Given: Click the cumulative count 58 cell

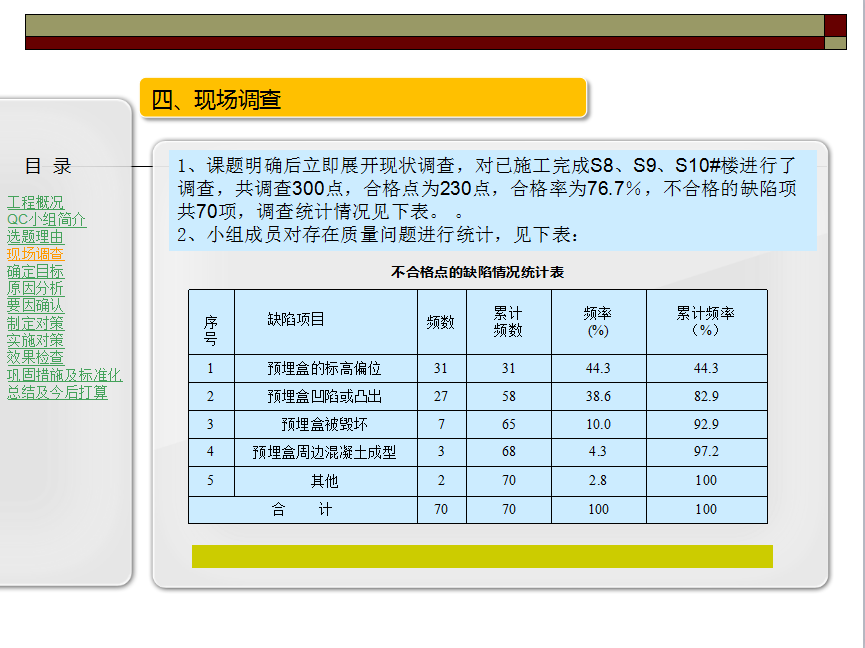Looking at the screenshot, I should pos(509,397).
